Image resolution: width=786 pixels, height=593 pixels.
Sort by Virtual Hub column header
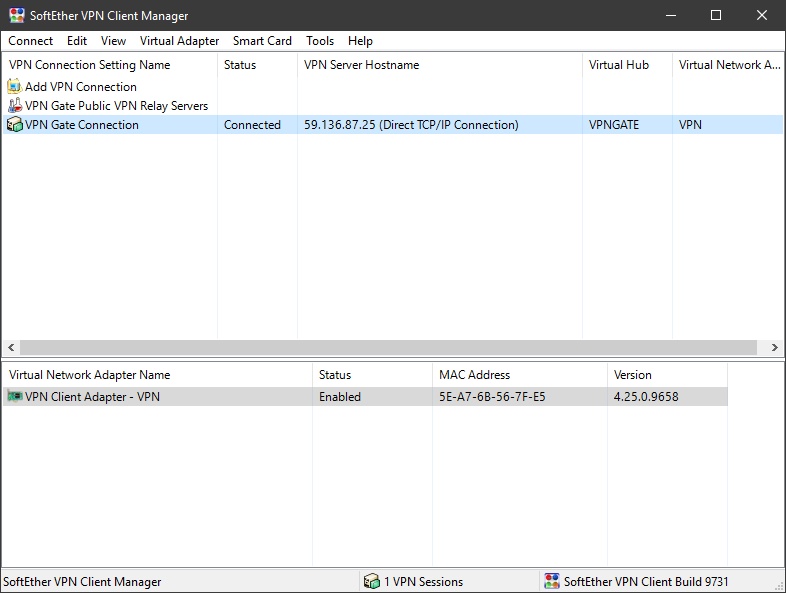628,65
